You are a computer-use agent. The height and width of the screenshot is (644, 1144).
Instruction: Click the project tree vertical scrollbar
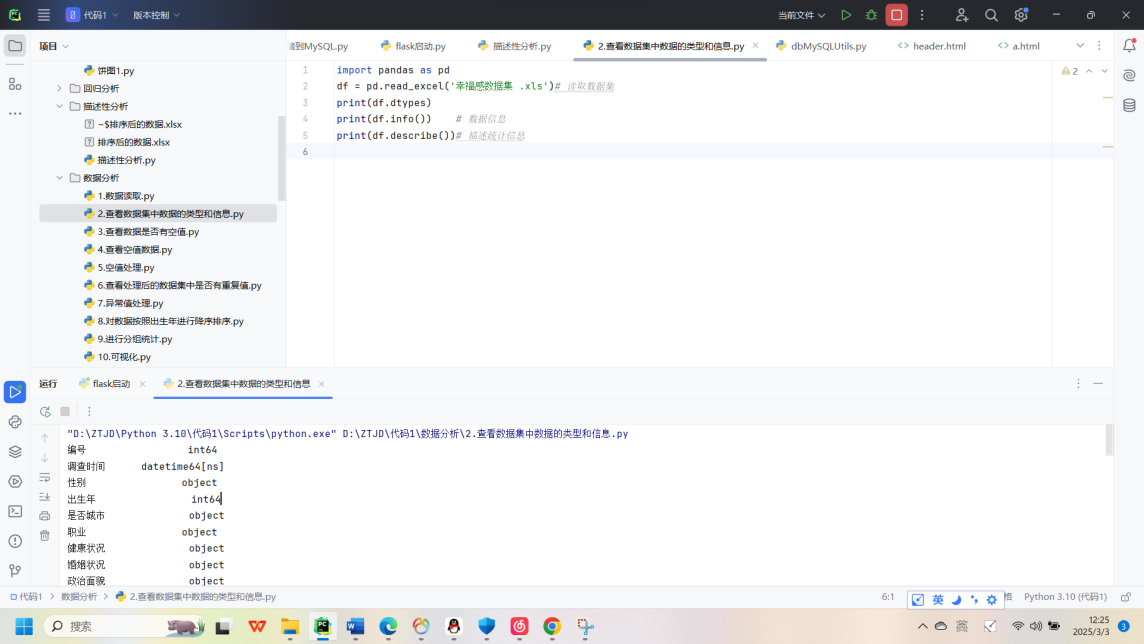(282, 157)
